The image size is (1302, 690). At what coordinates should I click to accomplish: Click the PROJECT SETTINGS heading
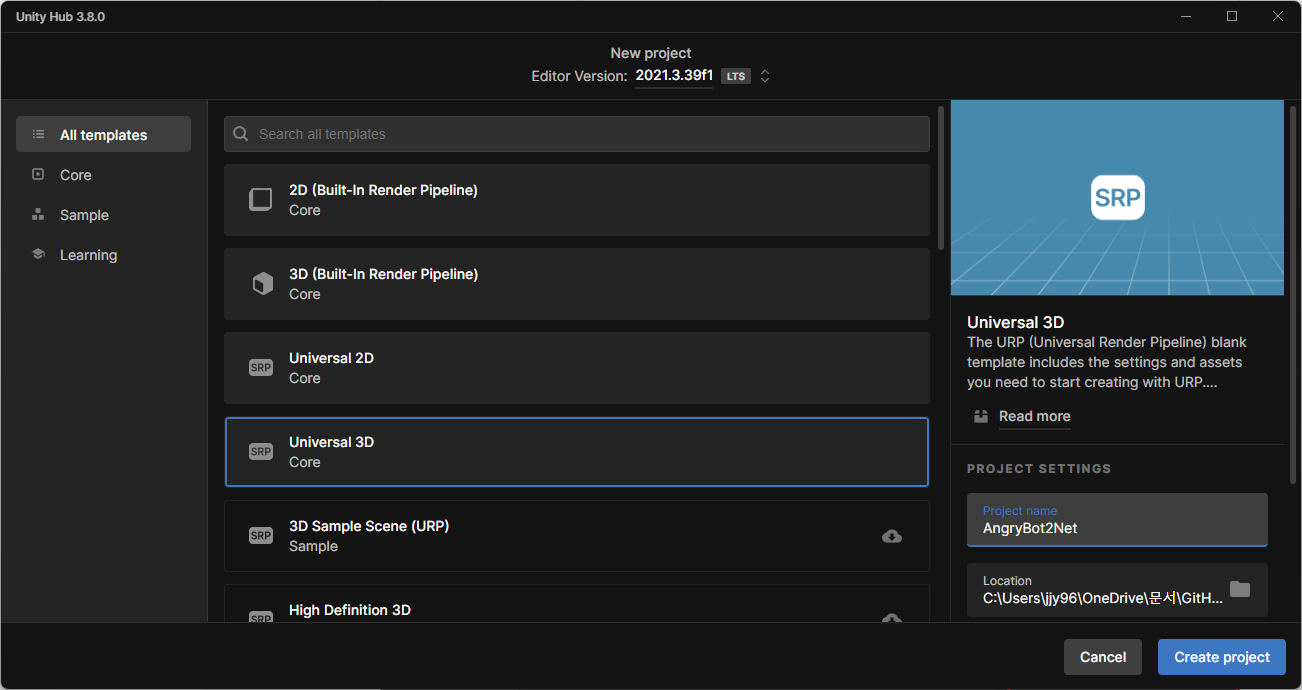[x=1039, y=468]
